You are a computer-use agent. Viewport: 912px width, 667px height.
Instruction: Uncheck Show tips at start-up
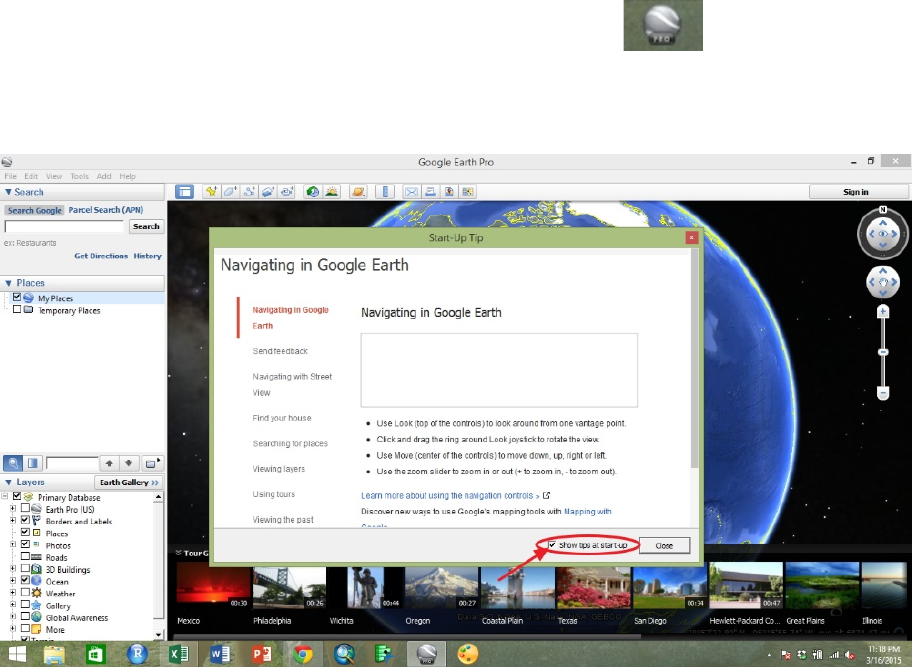(x=552, y=545)
